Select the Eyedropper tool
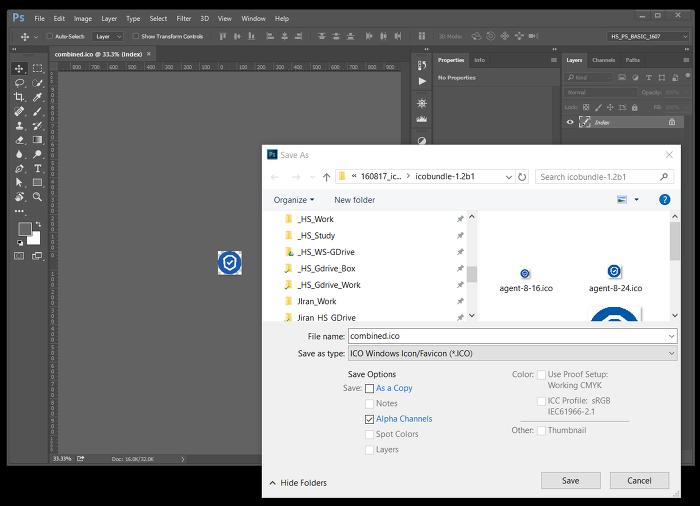 37,97
